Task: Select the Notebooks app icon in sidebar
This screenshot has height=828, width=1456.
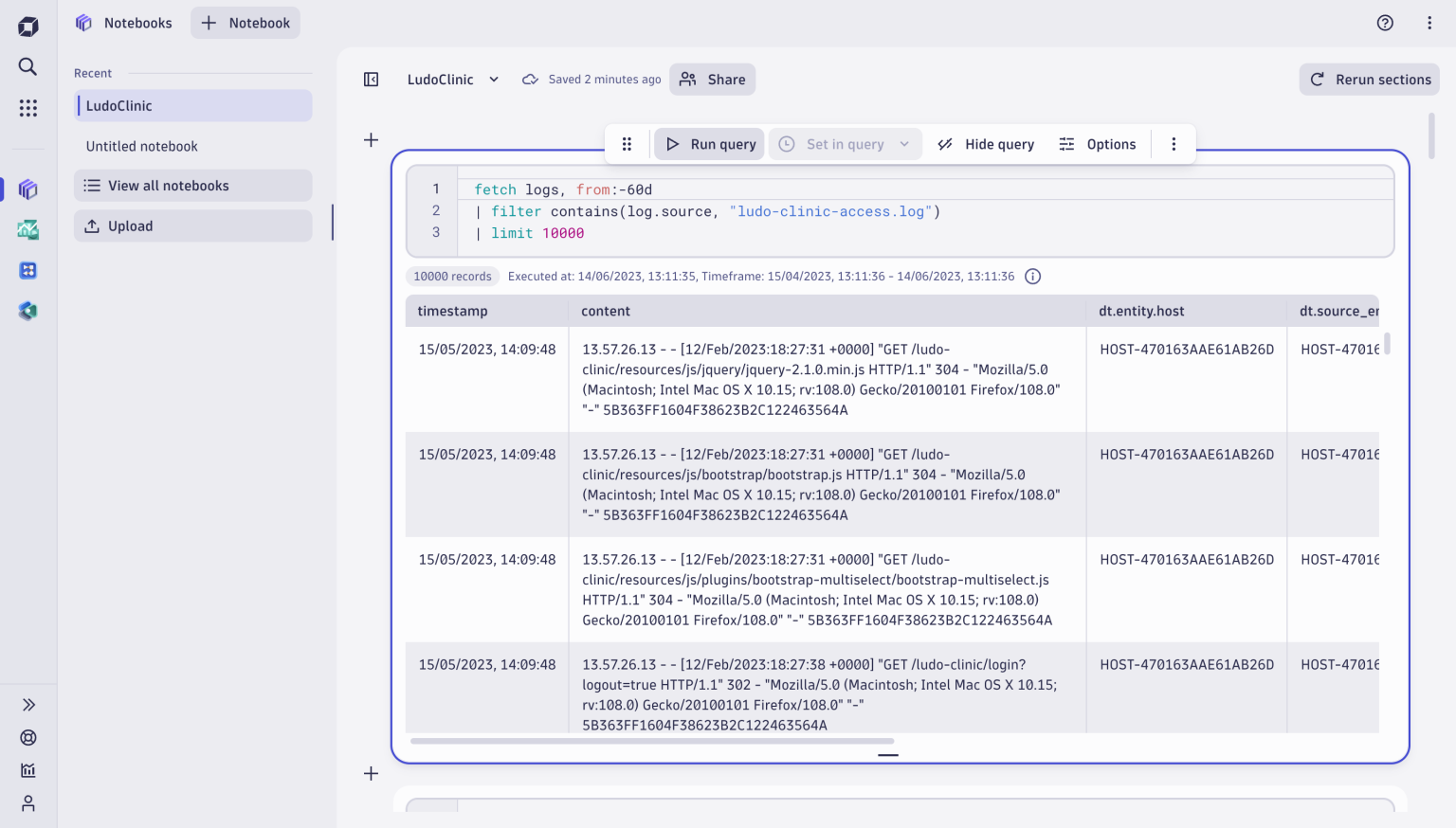Action: tap(27, 189)
